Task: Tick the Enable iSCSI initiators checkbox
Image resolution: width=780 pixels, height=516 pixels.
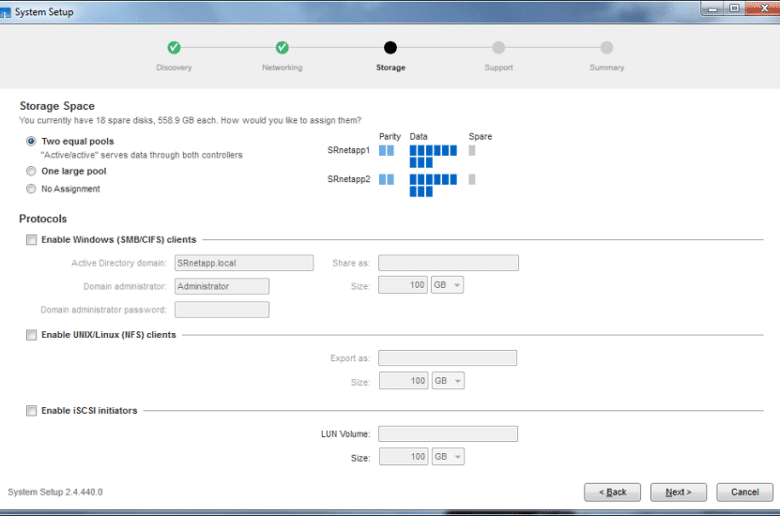Action: (31, 411)
